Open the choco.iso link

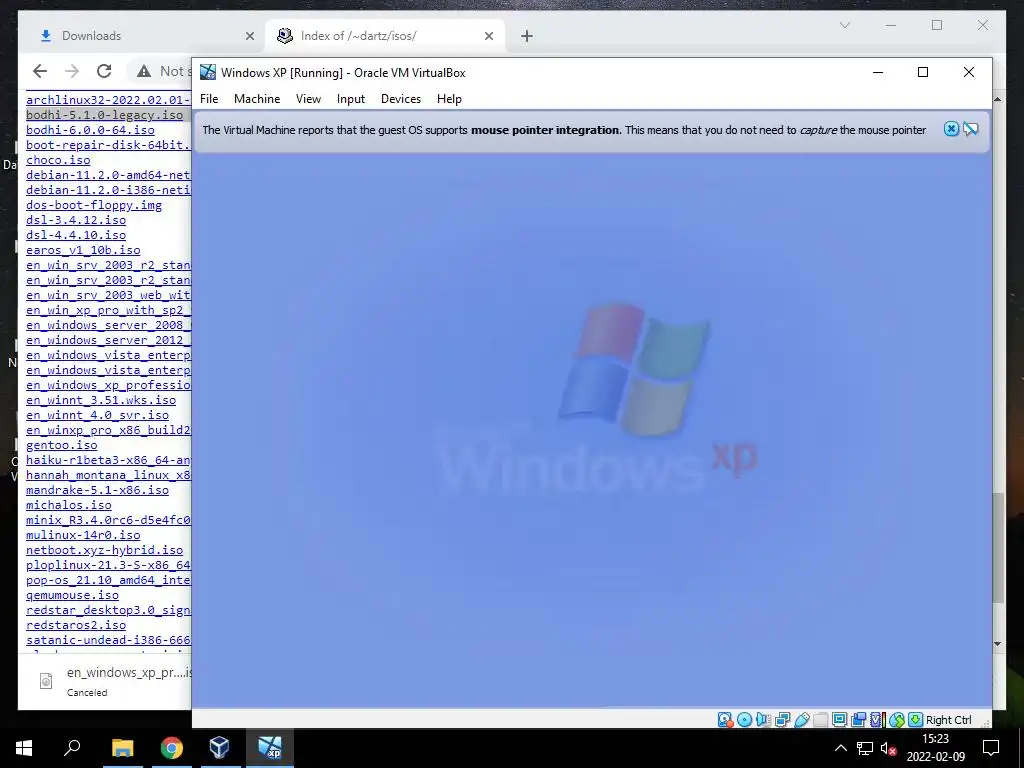tap(58, 160)
